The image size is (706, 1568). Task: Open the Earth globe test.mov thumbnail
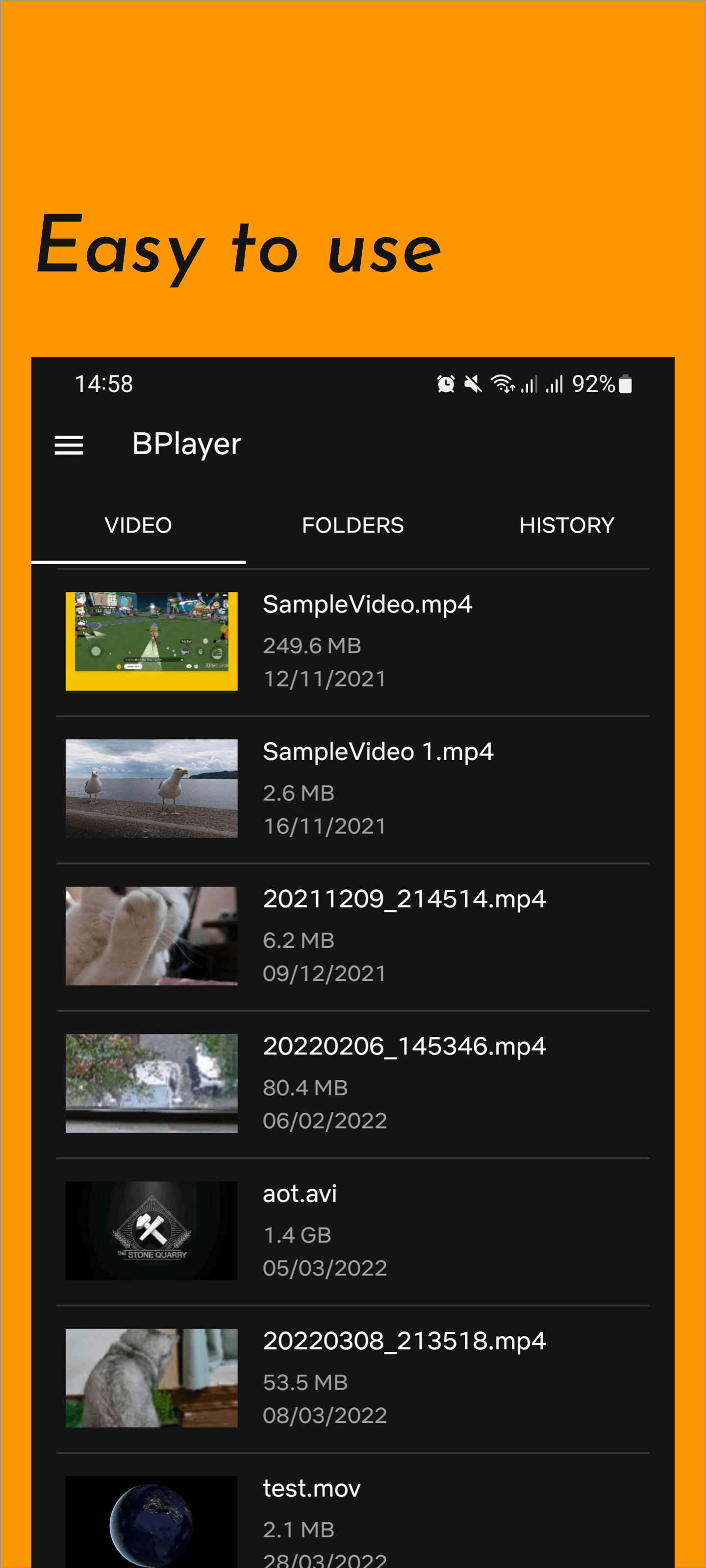pos(151,1522)
